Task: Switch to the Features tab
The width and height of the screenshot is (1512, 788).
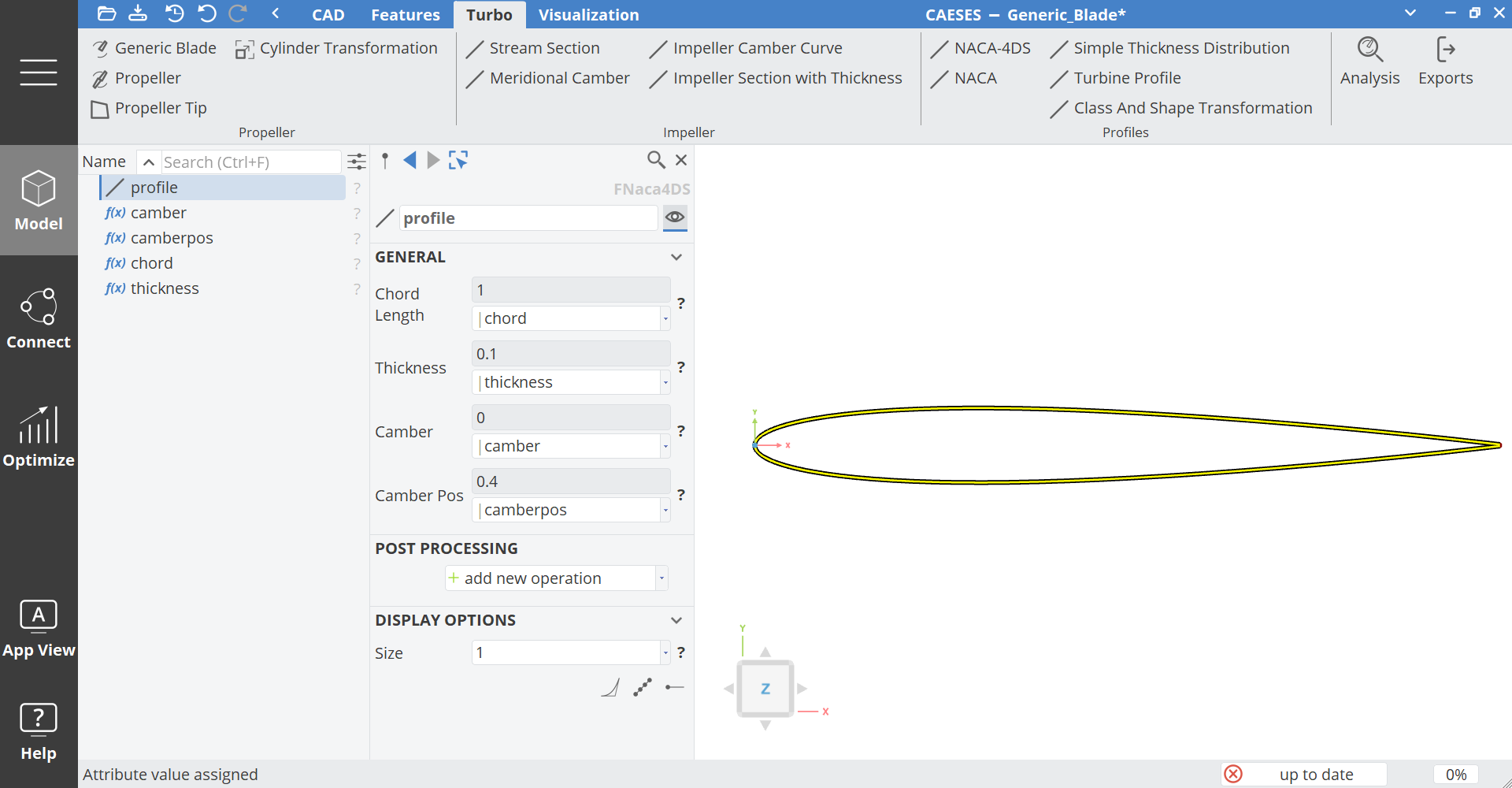Action: 405,15
